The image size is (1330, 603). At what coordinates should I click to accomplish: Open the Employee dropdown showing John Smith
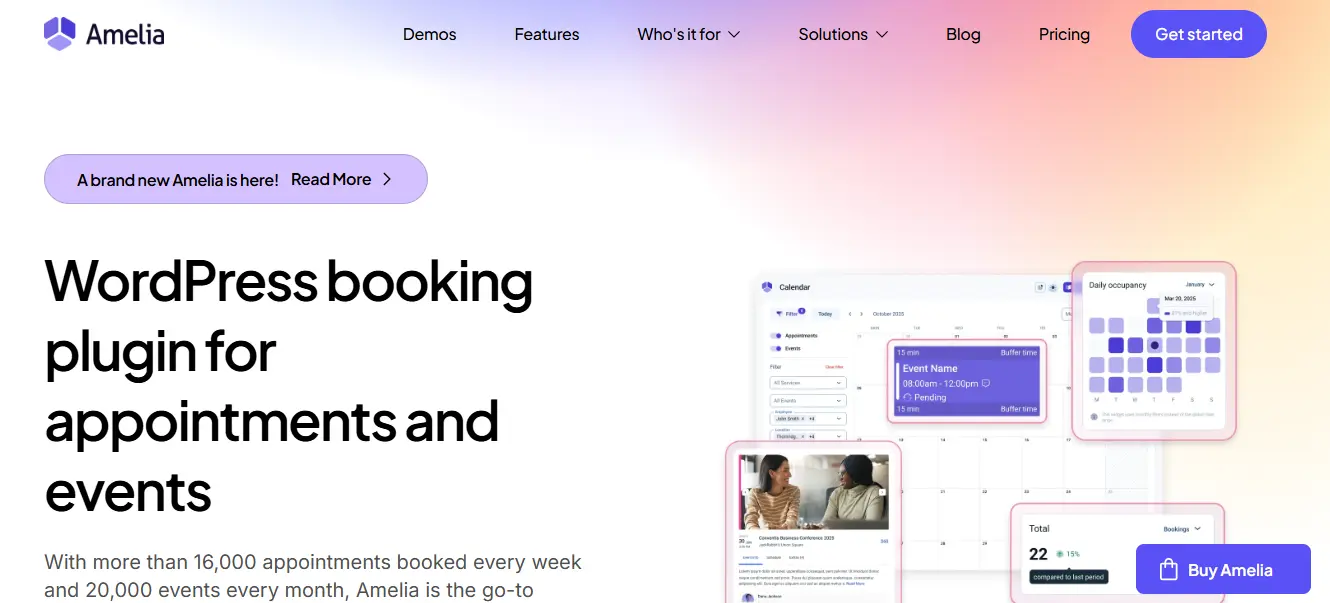(808, 419)
